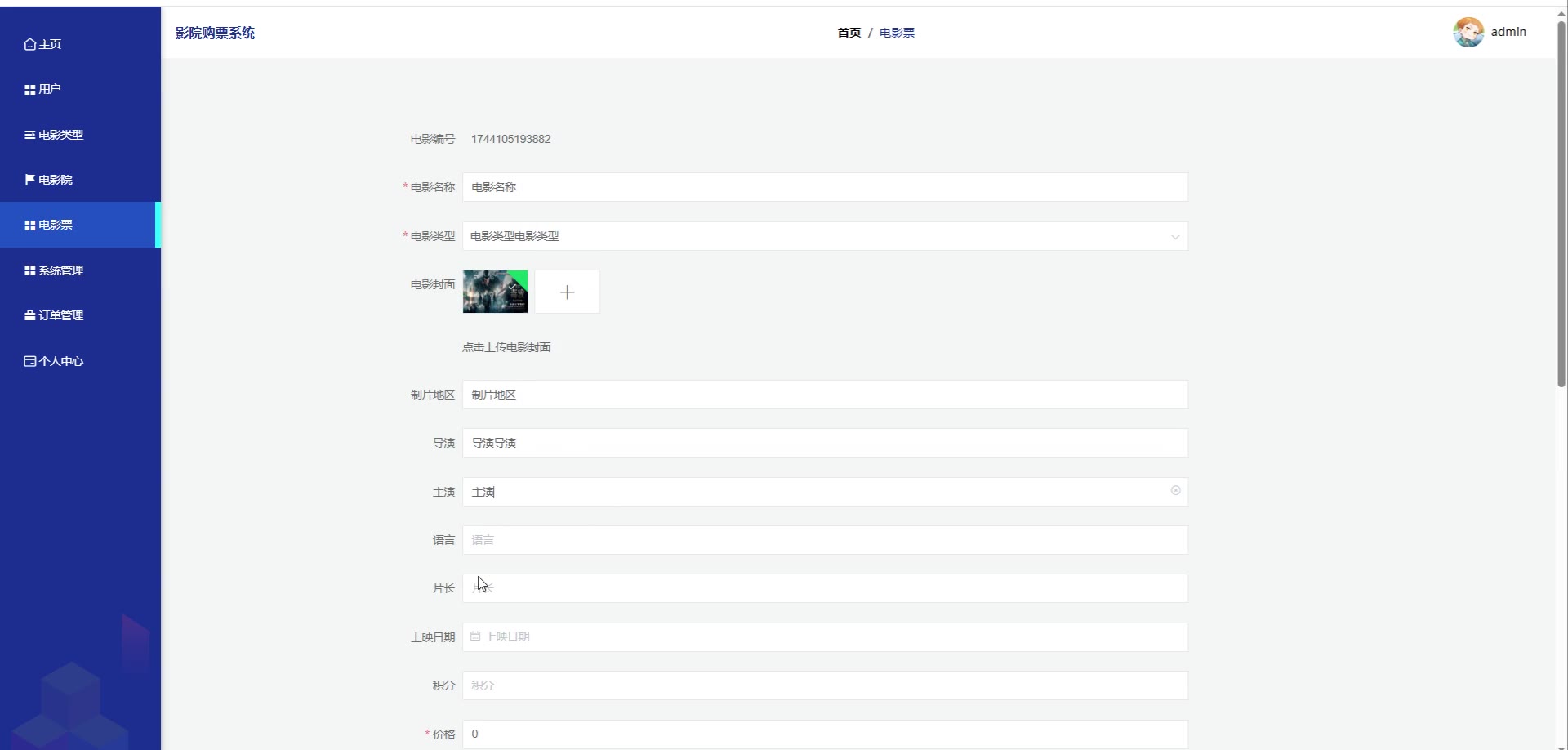The height and width of the screenshot is (750, 1568).
Task: Focus the 语言 input field
Action: 825,540
